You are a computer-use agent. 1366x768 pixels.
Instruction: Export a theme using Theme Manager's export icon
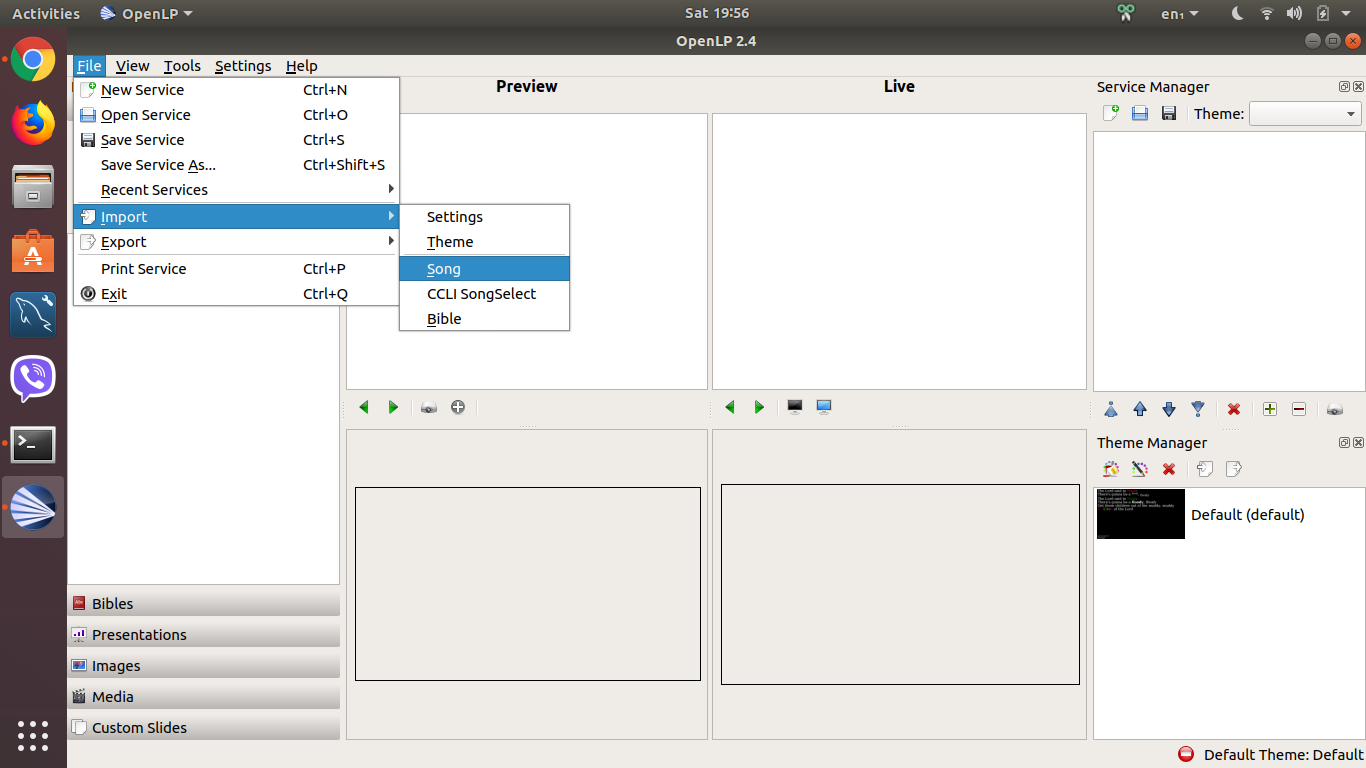1234,469
